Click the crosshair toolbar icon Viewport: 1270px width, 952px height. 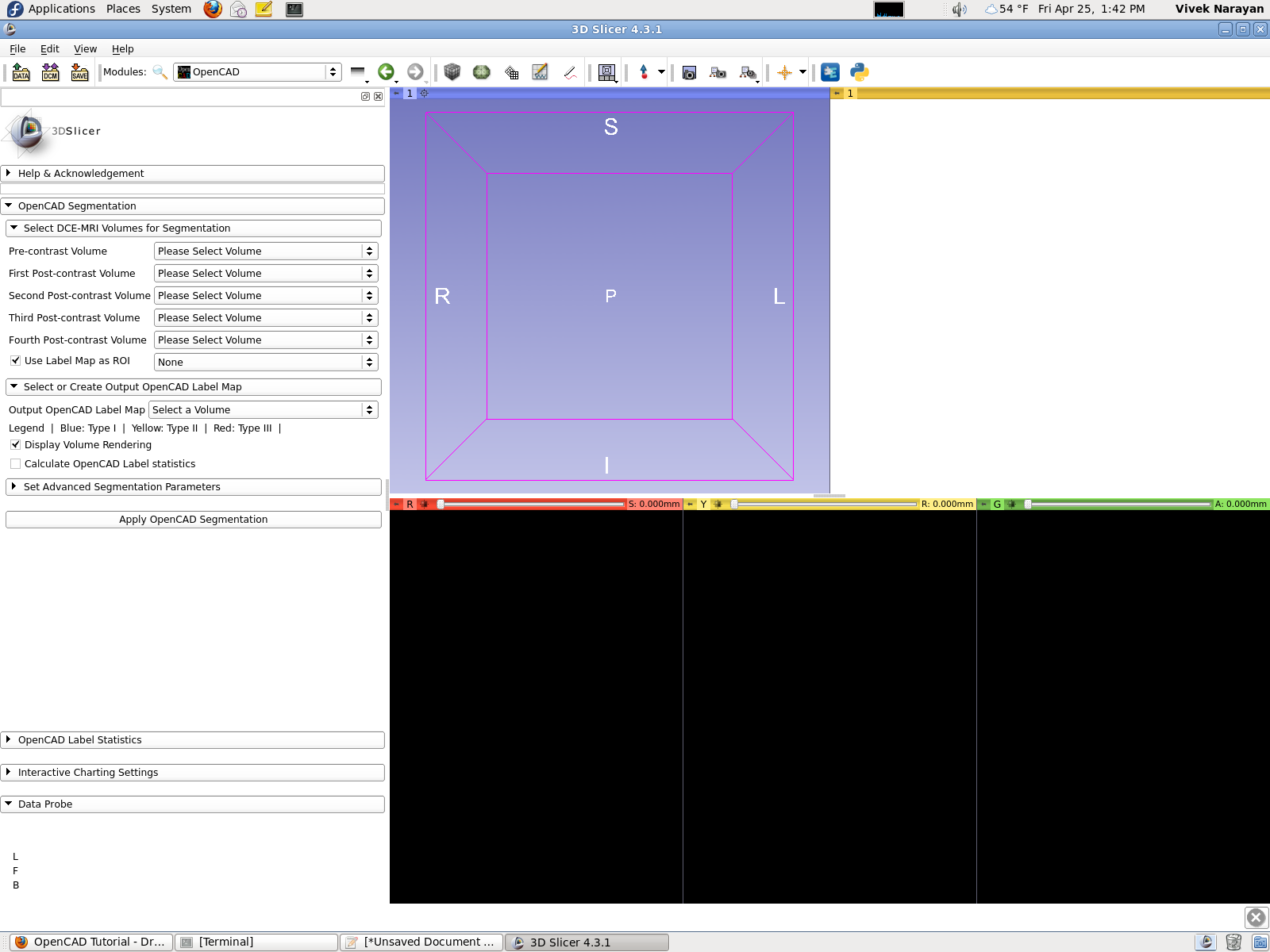point(784,72)
